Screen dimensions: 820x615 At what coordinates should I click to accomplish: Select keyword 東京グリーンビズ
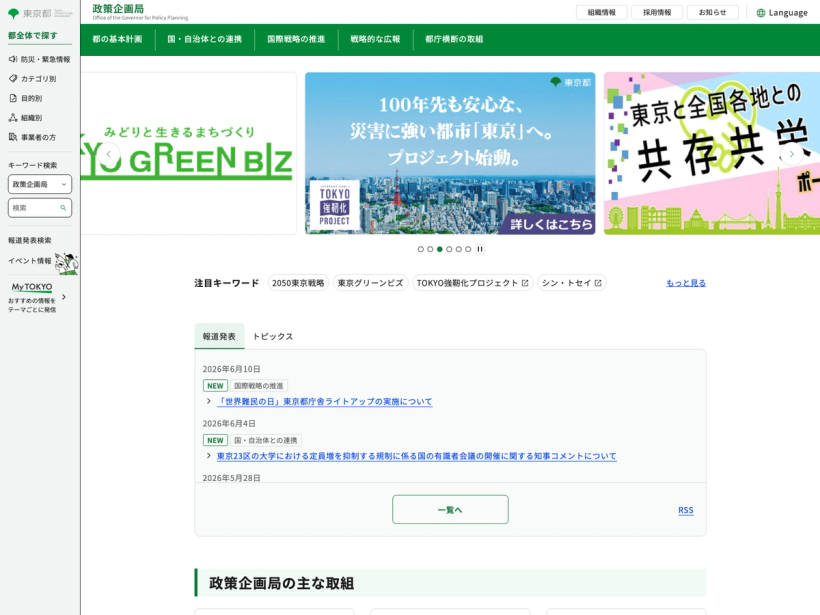click(370, 283)
